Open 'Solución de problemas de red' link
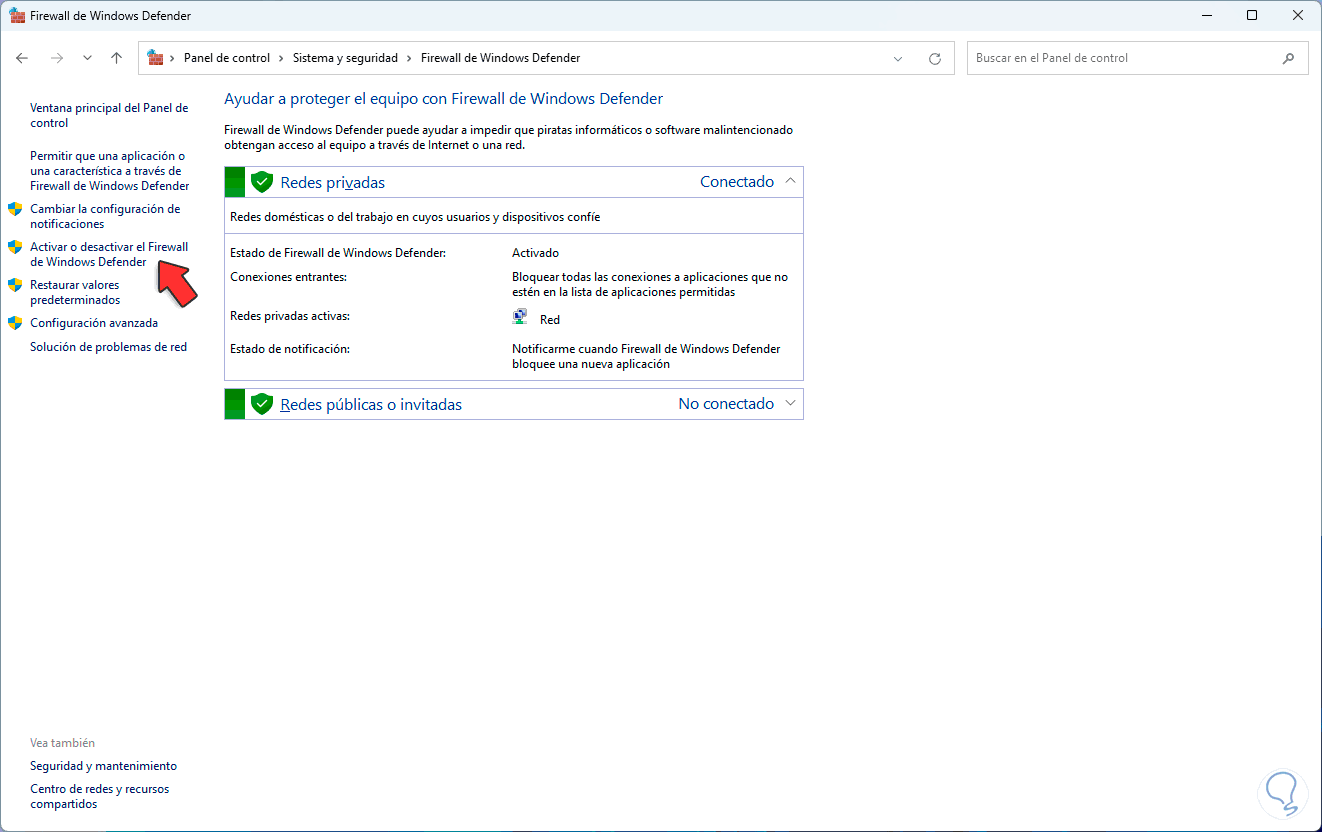 pyautogui.click(x=108, y=347)
